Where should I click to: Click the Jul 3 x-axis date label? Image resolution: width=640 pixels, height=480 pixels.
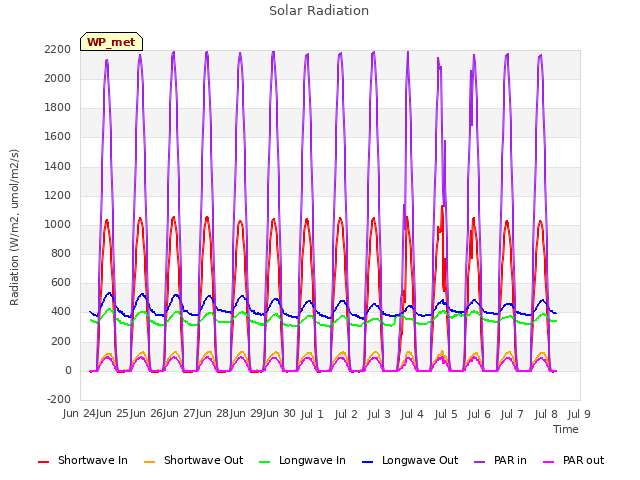tap(379, 414)
